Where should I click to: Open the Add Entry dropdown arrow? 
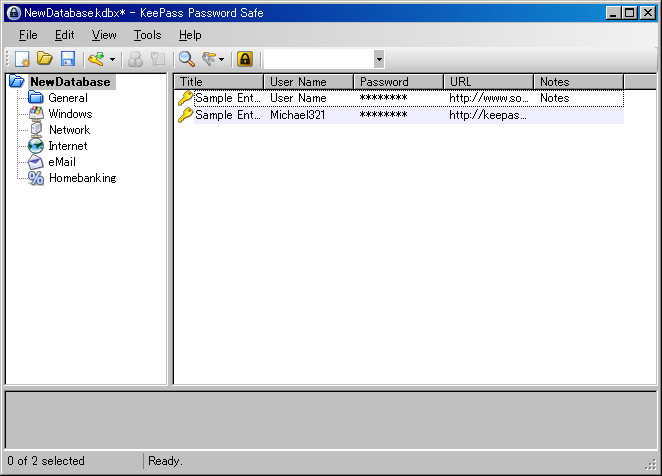(x=112, y=60)
